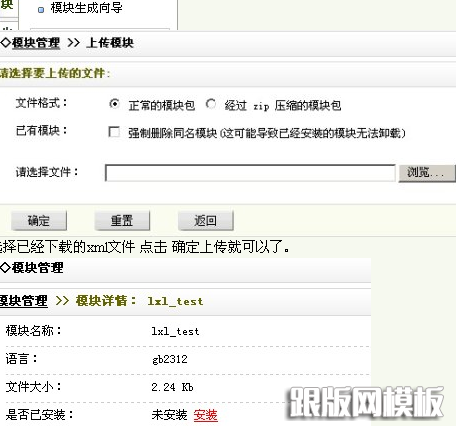Enable 强制删除同名模块 checkbox
The image size is (456, 426).
click(114, 132)
